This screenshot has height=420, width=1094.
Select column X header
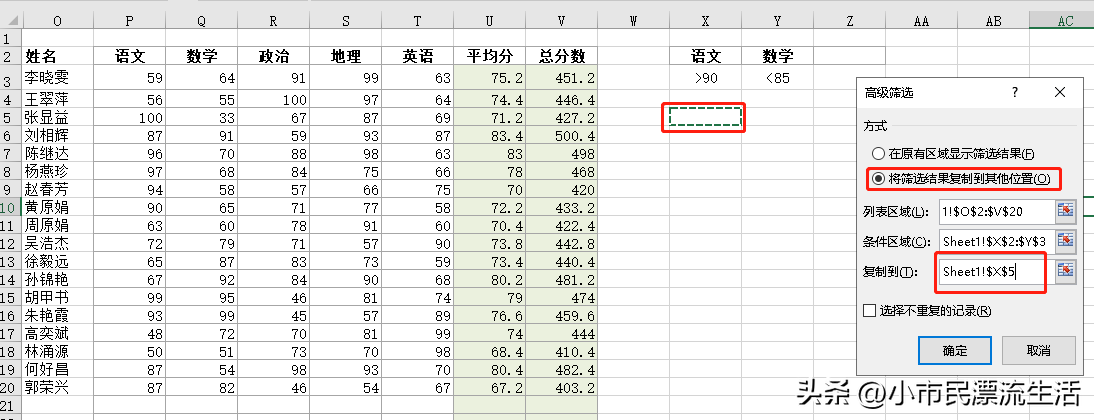tap(705, 22)
